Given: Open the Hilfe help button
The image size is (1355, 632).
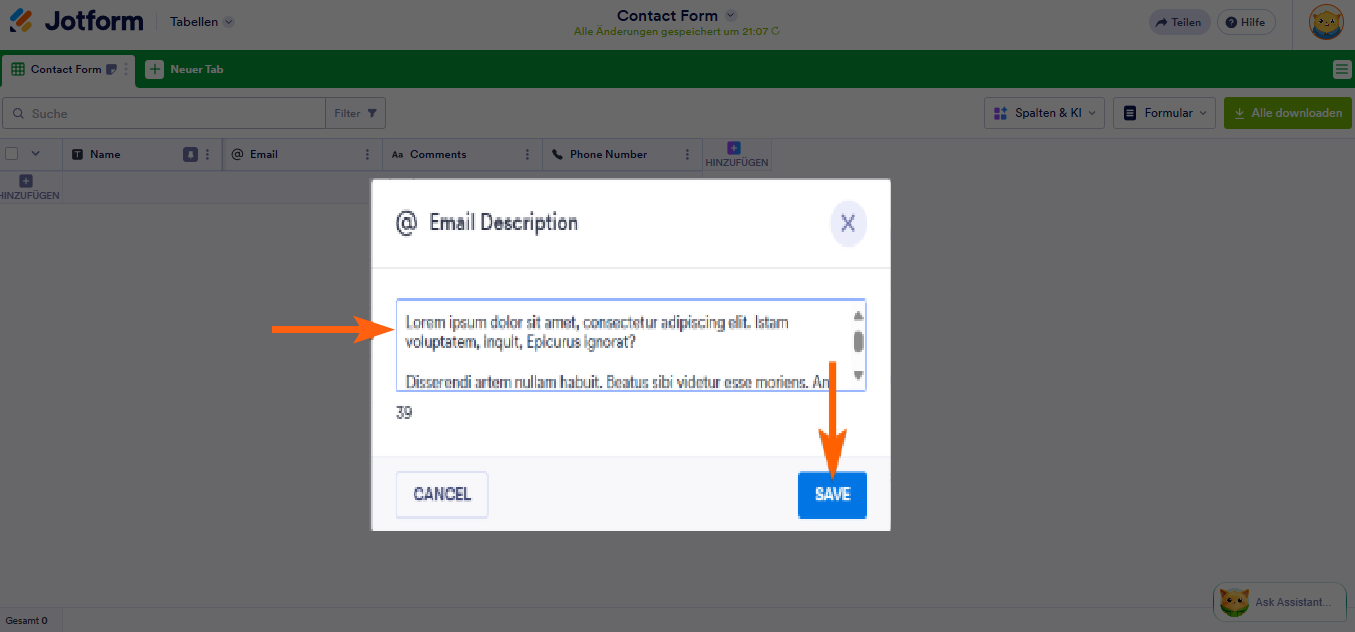Looking at the screenshot, I should tap(1246, 22).
